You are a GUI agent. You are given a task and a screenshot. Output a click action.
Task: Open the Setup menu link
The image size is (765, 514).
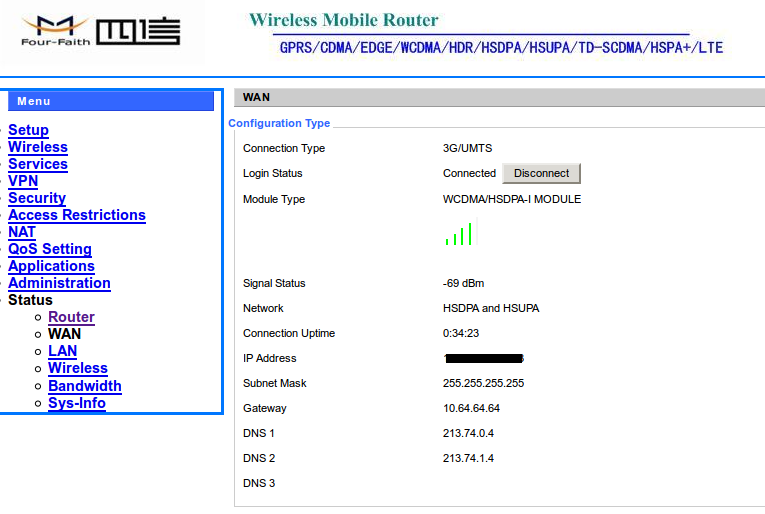28,130
